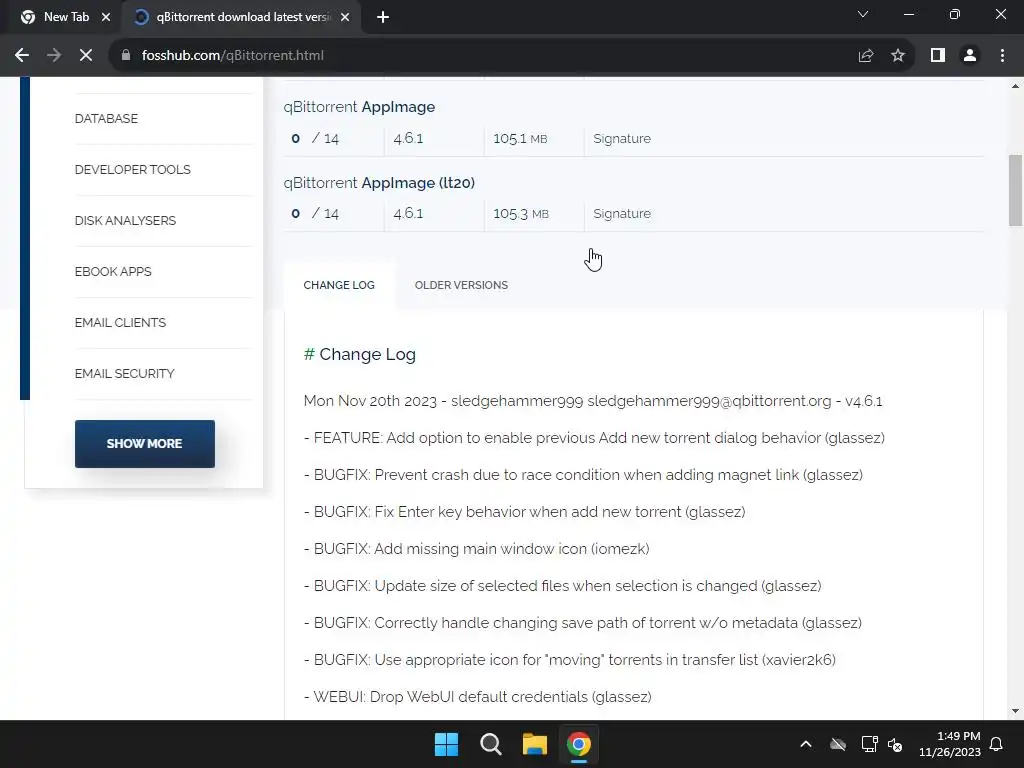1024x768 pixels.
Task: Click the FEATURE: Add option changelog line
Action: point(594,438)
